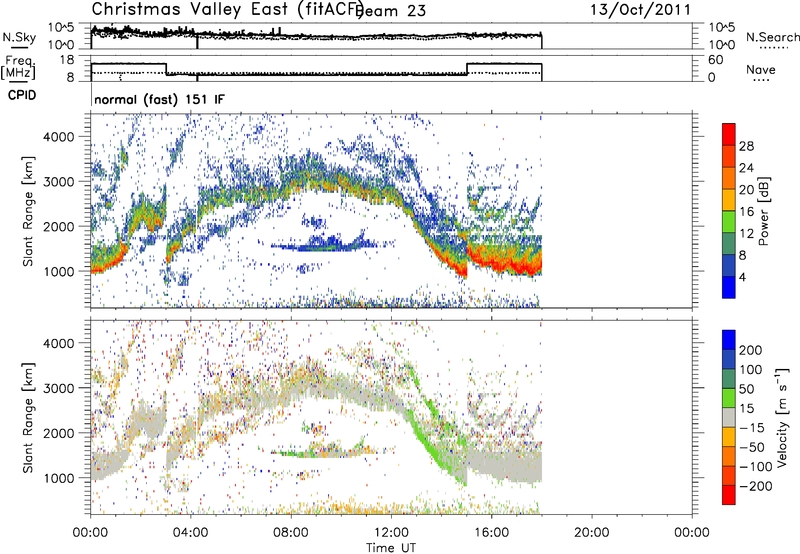Click the '12' label on the power color bar
800x554 pixels.
[x=746, y=234]
